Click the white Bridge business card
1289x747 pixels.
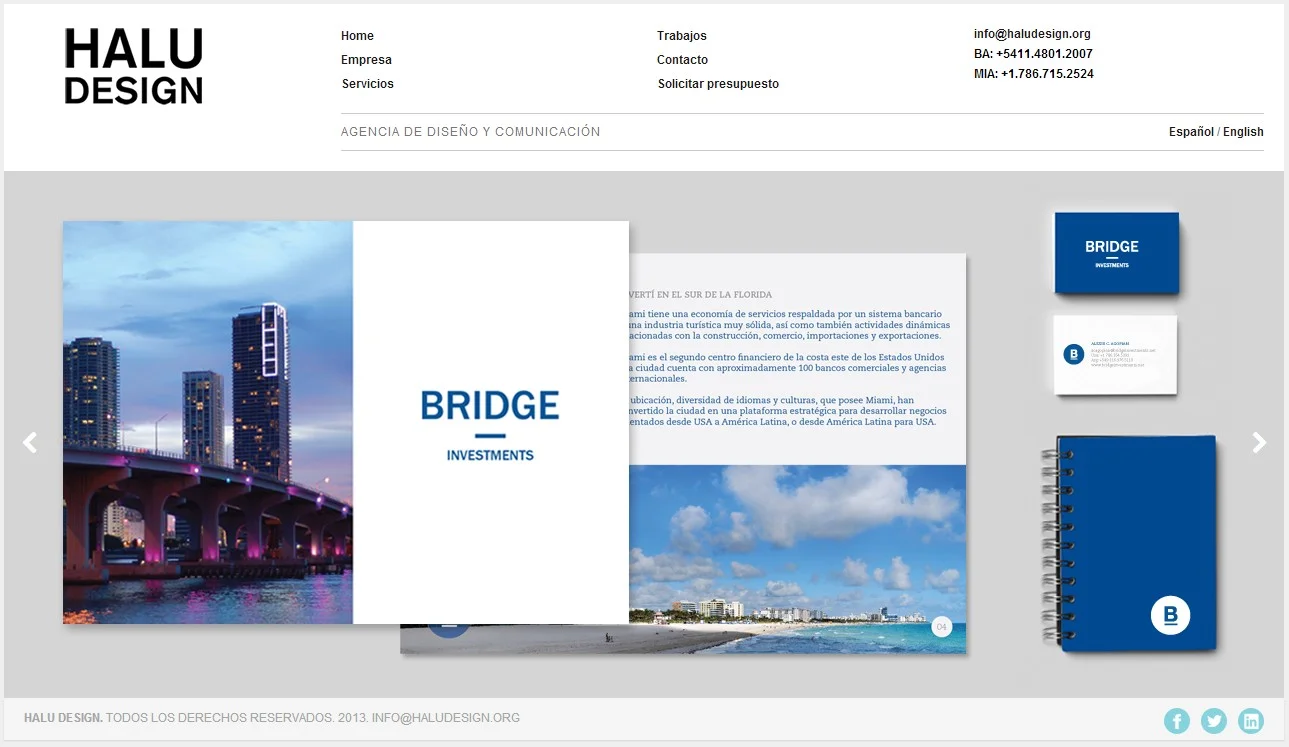point(1115,355)
